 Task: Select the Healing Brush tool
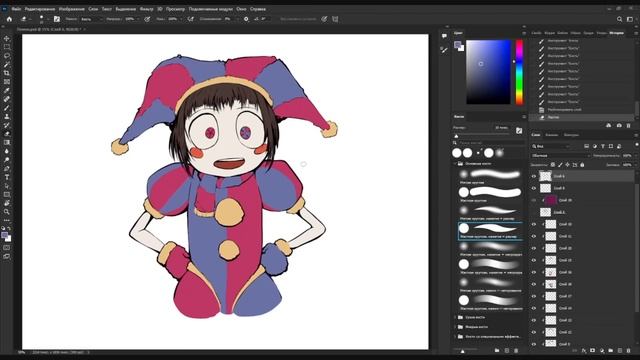click(x=7, y=99)
